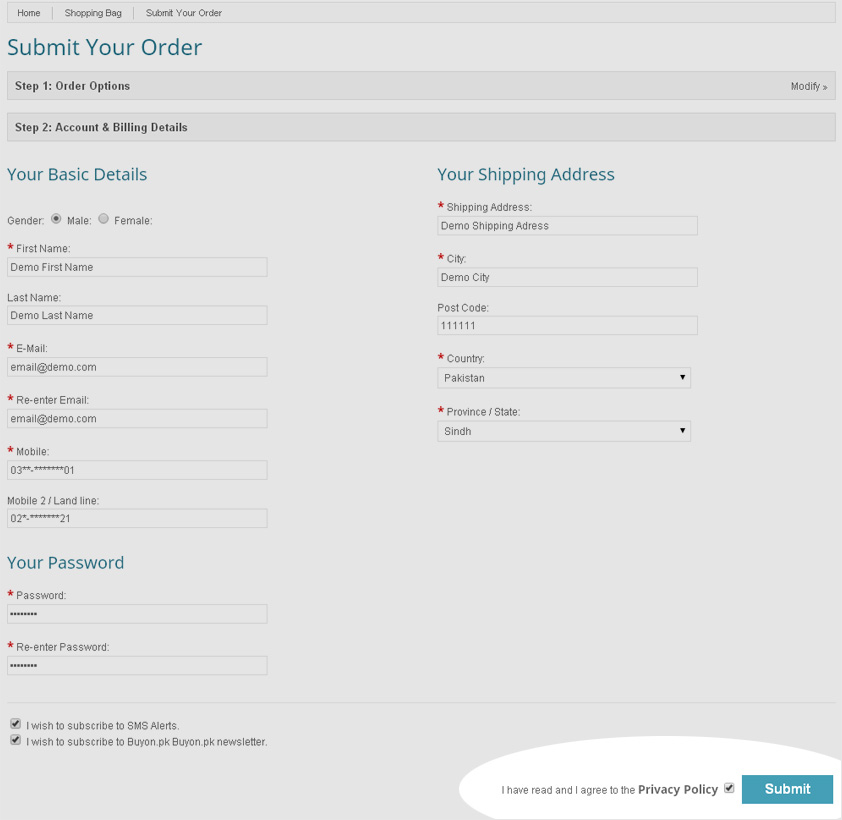Go to Home in the breadcrumb
The image size is (842, 820).
click(x=28, y=13)
